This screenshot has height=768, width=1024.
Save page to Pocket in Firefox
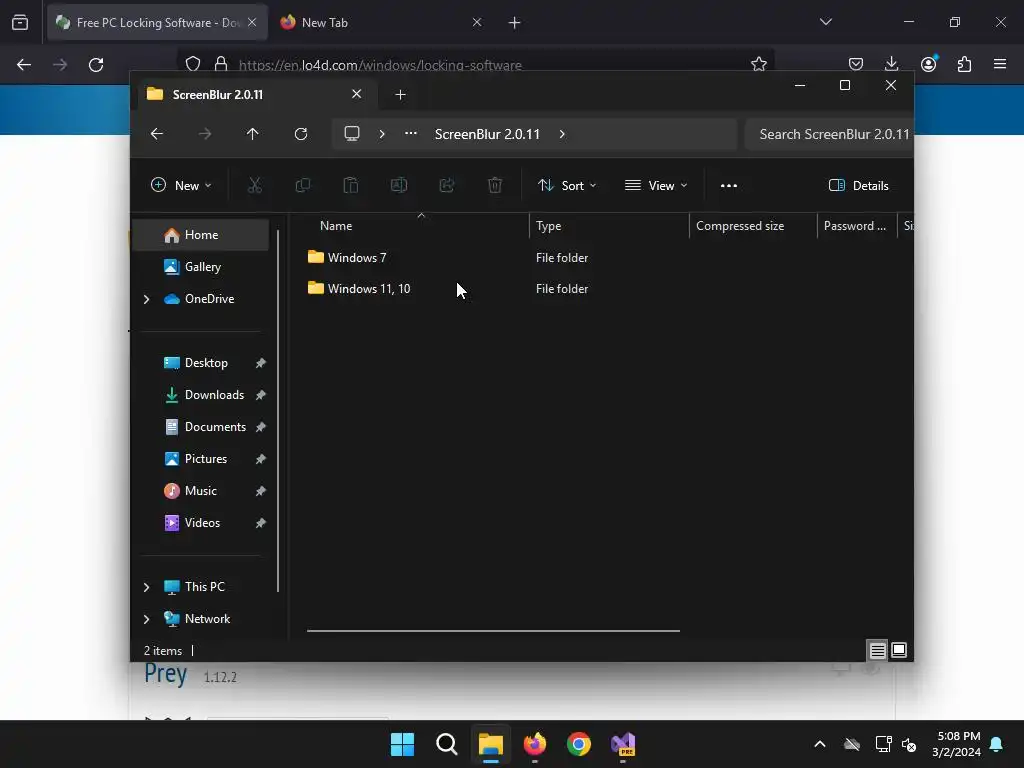click(856, 64)
